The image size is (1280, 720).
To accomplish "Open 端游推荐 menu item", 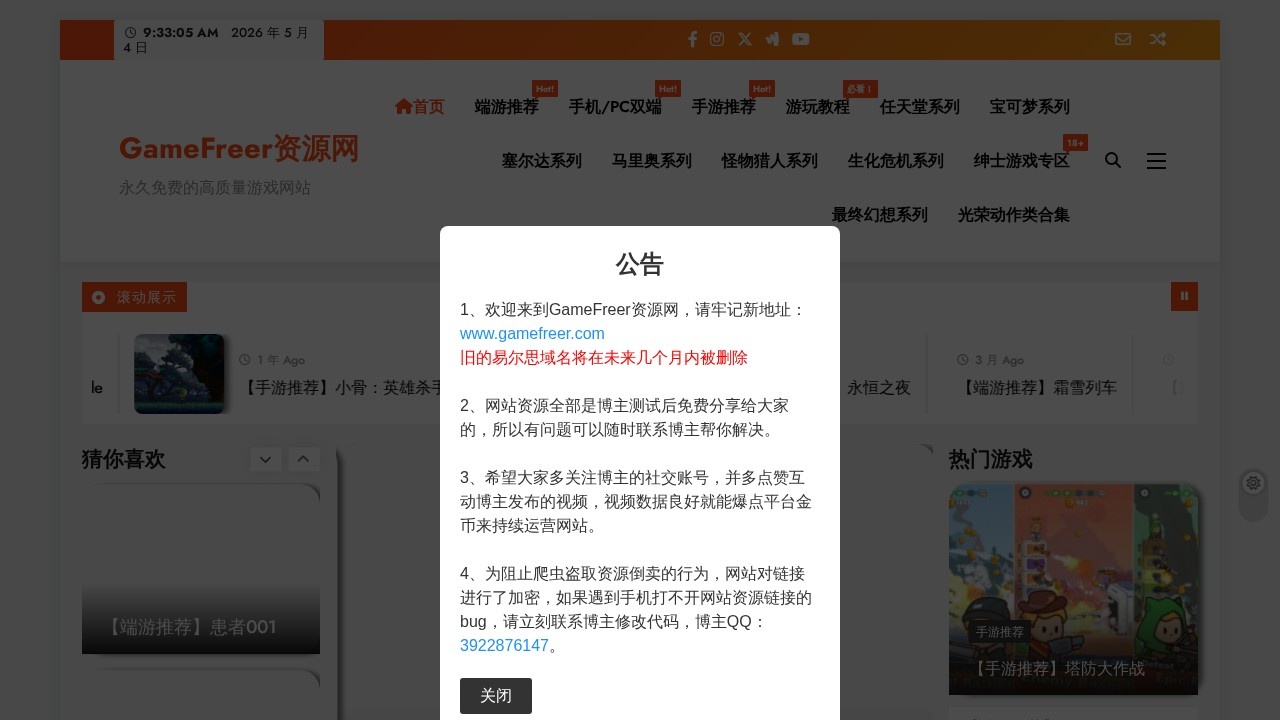I will coord(506,107).
